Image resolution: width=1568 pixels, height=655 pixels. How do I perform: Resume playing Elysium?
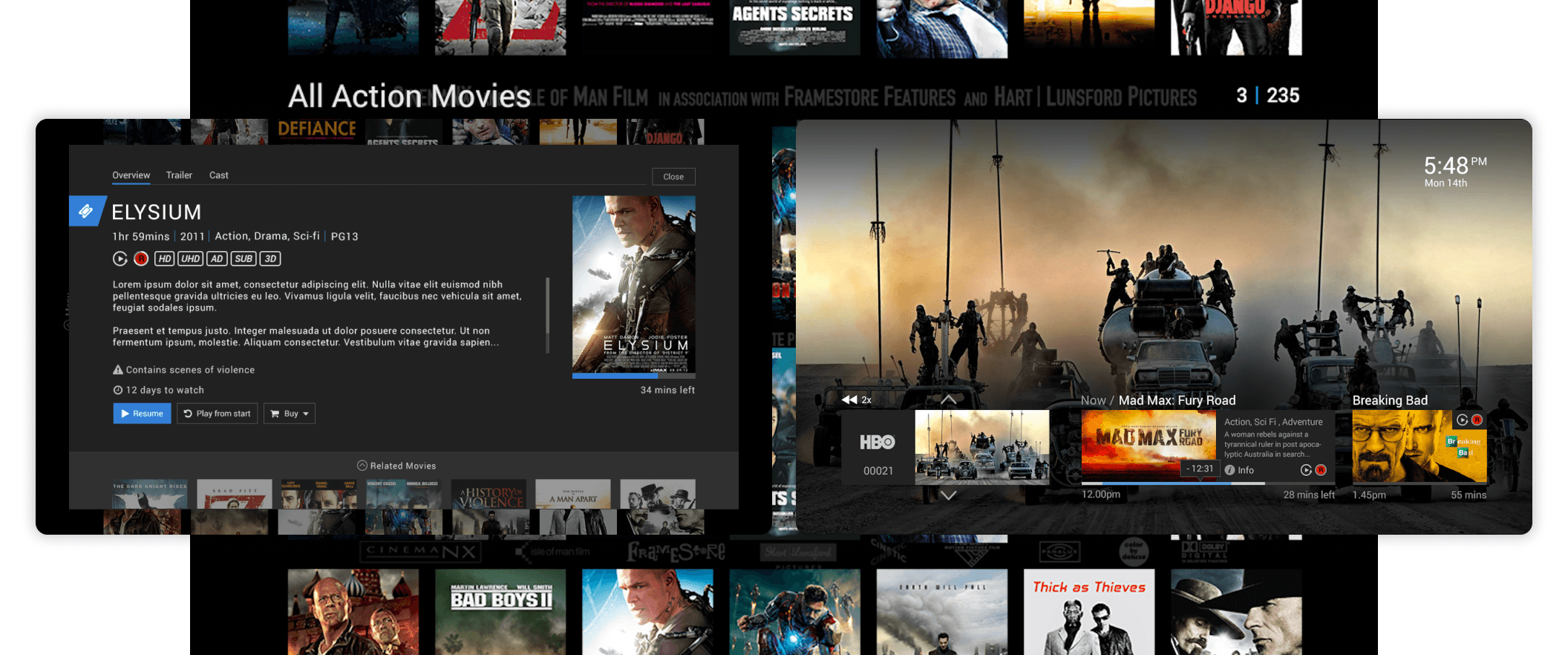click(x=143, y=414)
